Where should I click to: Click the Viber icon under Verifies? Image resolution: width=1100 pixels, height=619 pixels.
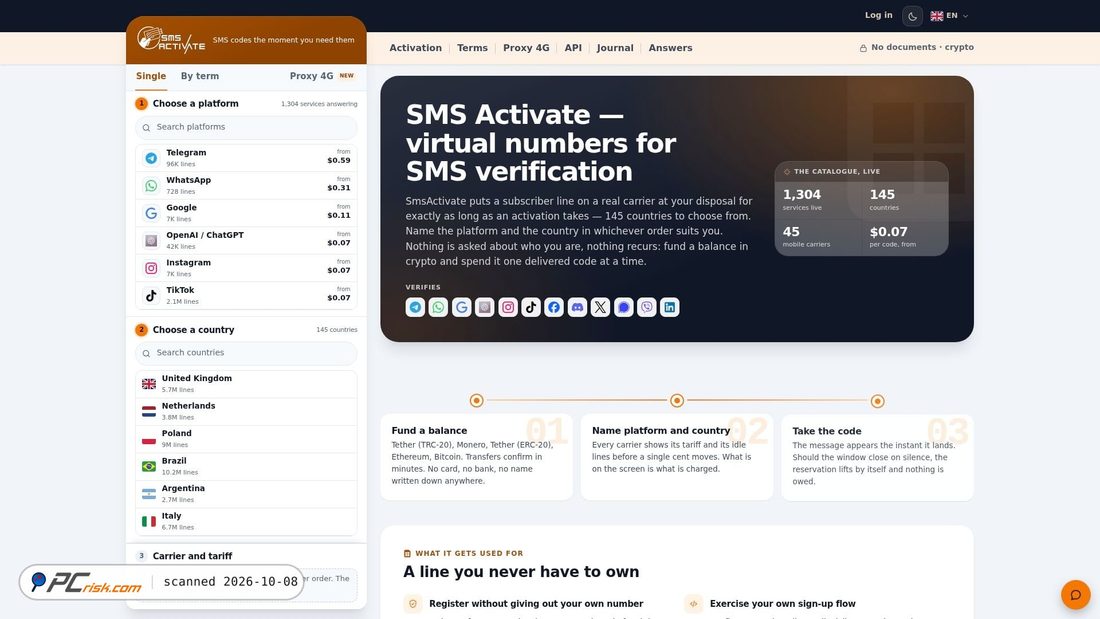click(647, 307)
